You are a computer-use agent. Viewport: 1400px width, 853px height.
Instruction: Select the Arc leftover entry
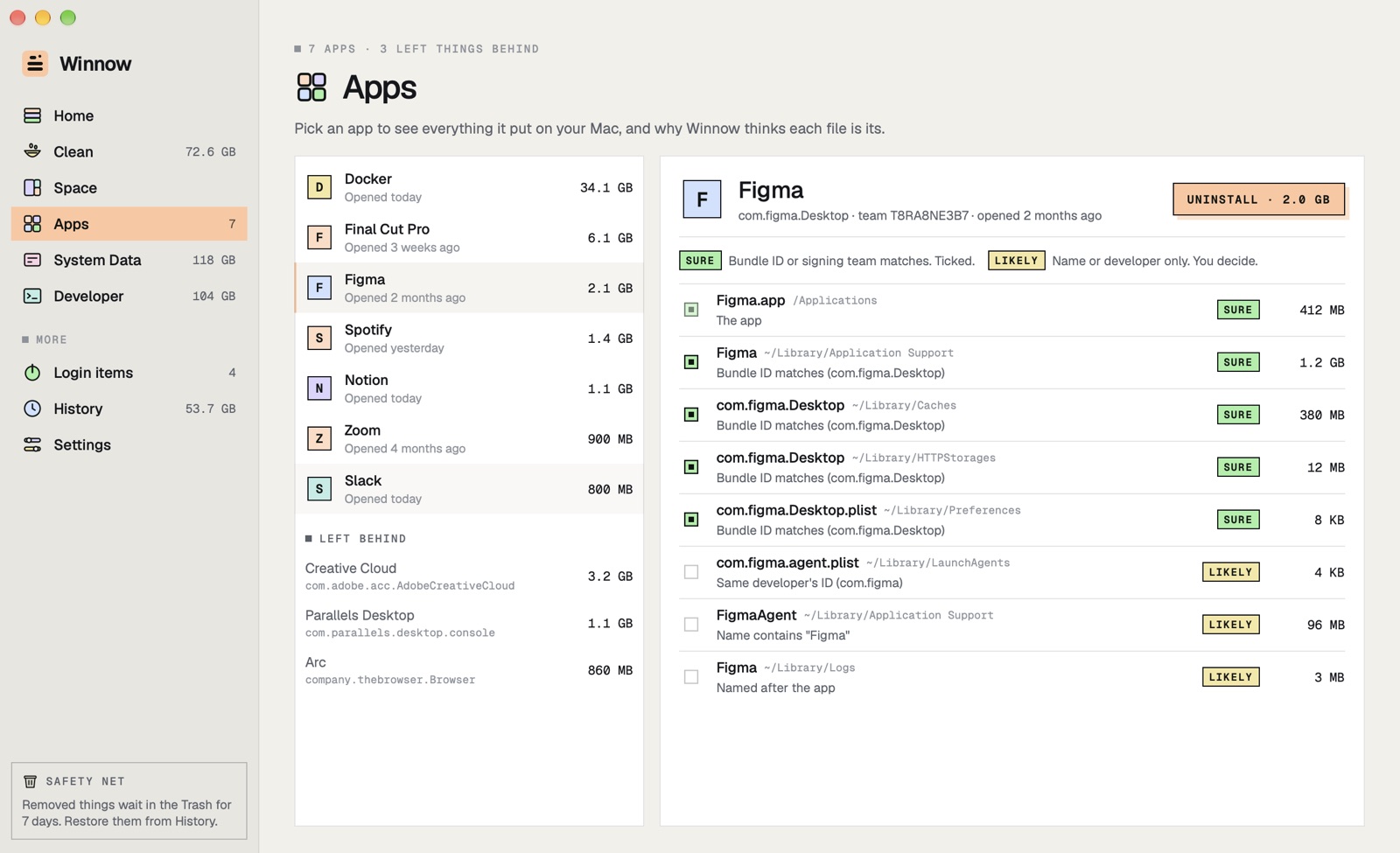click(x=469, y=670)
